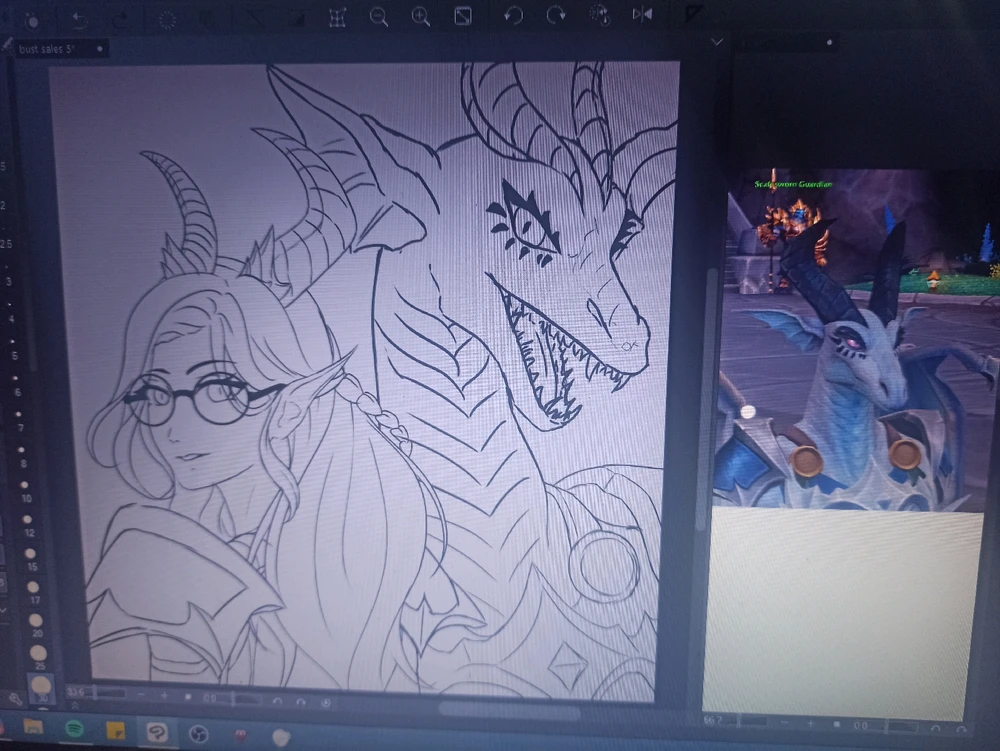Click the Undo arrow in the top toolbar
Viewport: 1000px width, 751px height.
pyautogui.click(x=79, y=21)
